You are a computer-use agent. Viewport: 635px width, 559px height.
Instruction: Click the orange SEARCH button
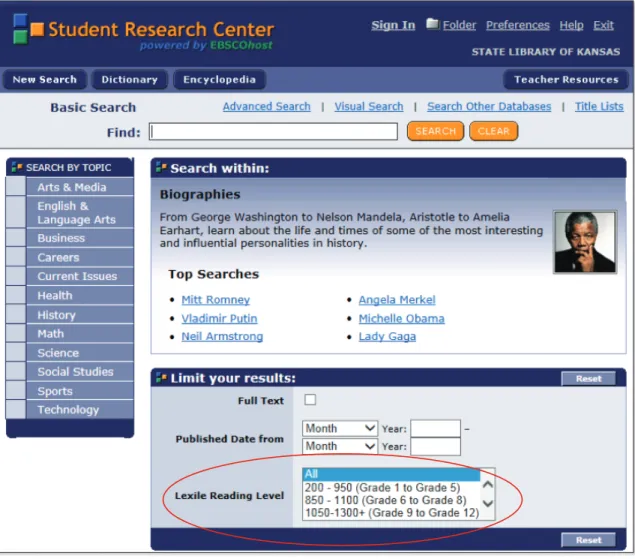click(x=435, y=131)
